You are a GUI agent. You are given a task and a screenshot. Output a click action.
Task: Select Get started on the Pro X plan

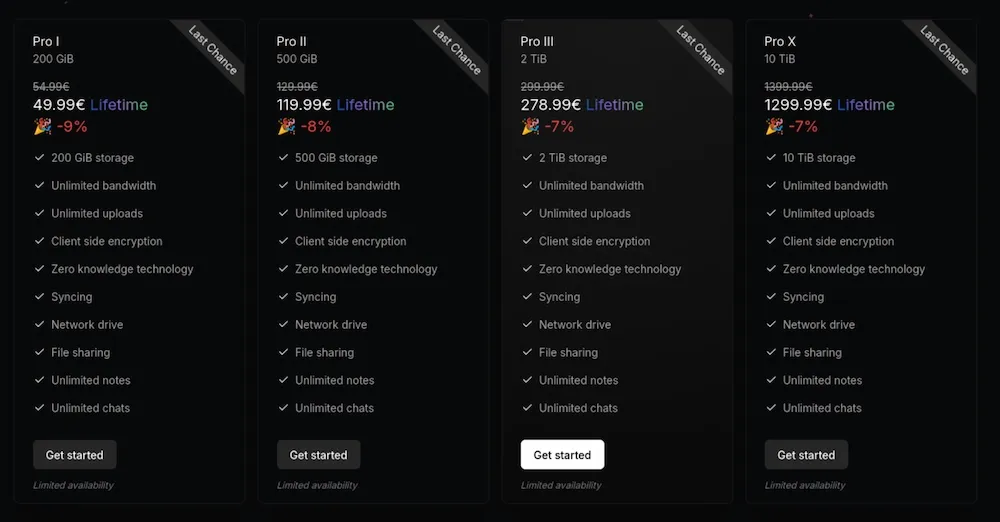click(806, 455)
